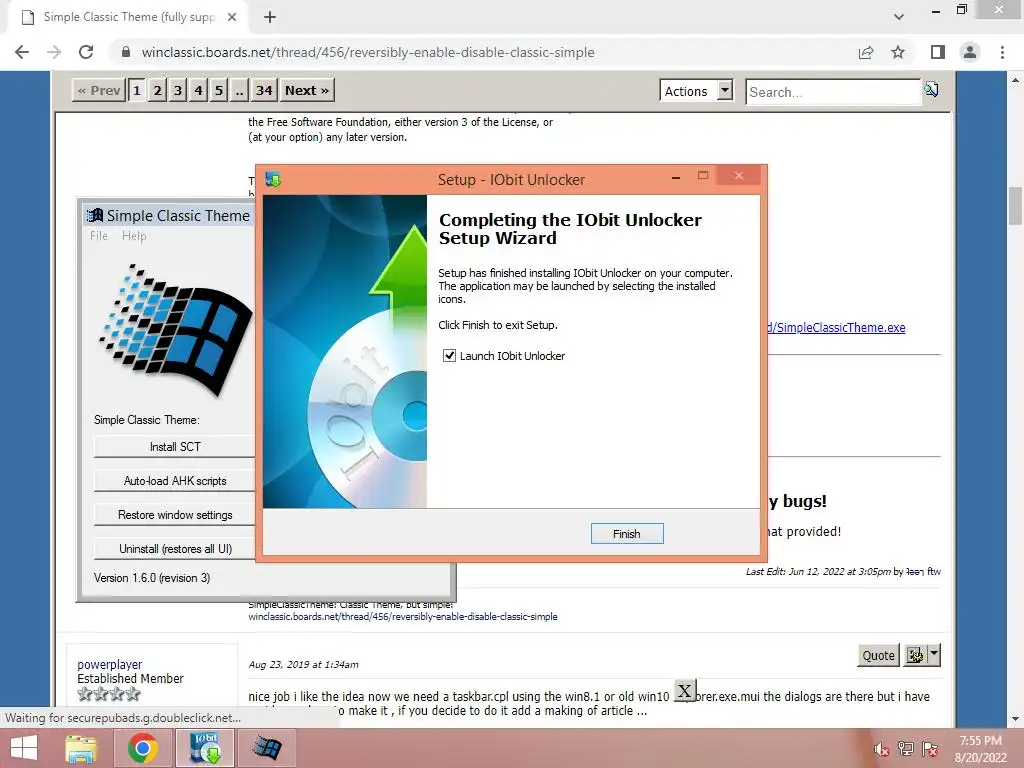Go back to the previous browser page

coord(22,52)
